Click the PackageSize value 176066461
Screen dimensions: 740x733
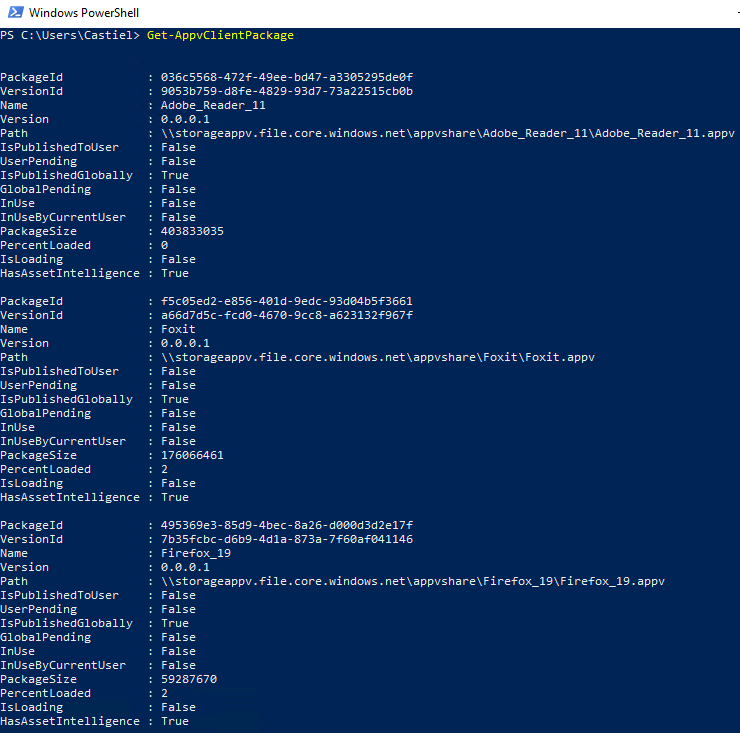pos(192,455)
